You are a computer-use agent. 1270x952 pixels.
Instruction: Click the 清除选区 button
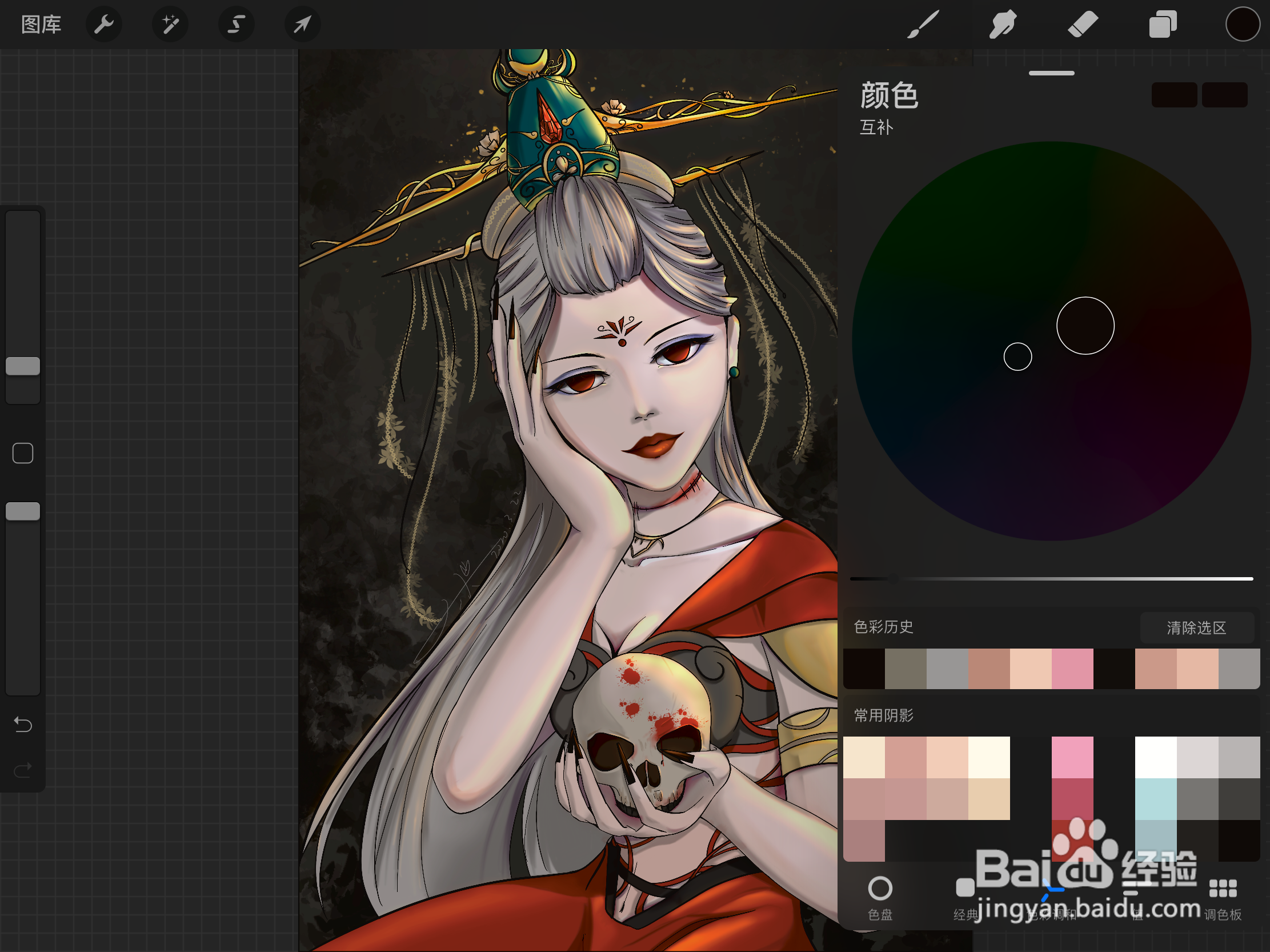coord(1196,627)
